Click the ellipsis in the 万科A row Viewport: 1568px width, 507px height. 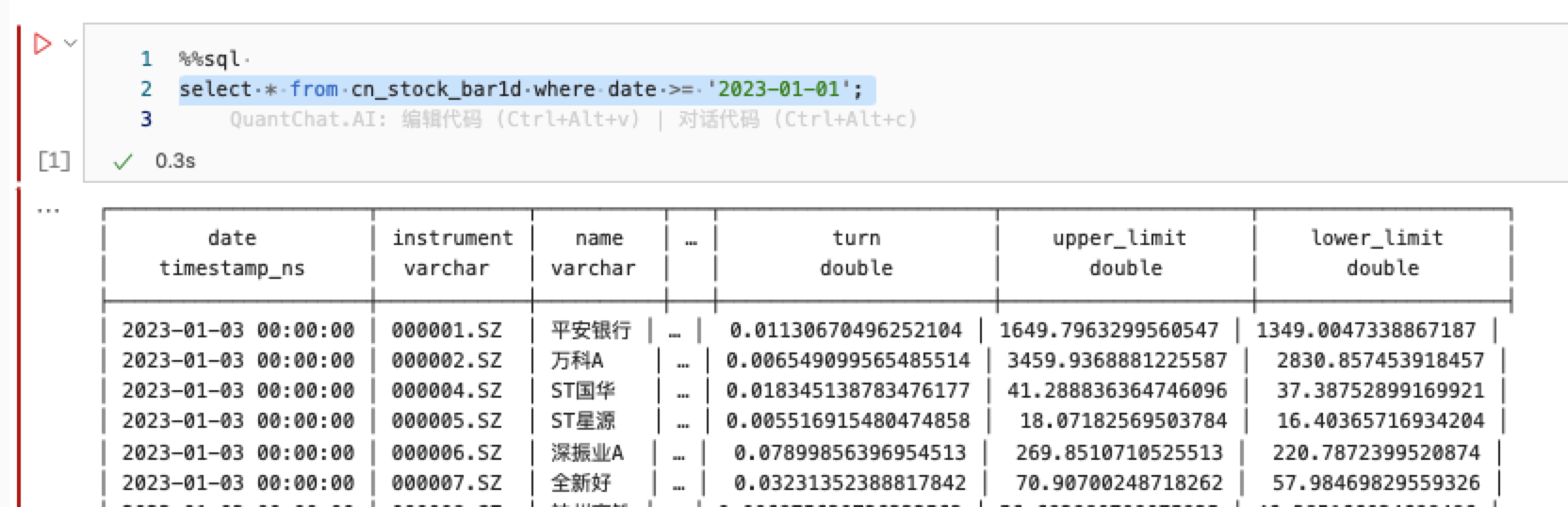(682, 361)
